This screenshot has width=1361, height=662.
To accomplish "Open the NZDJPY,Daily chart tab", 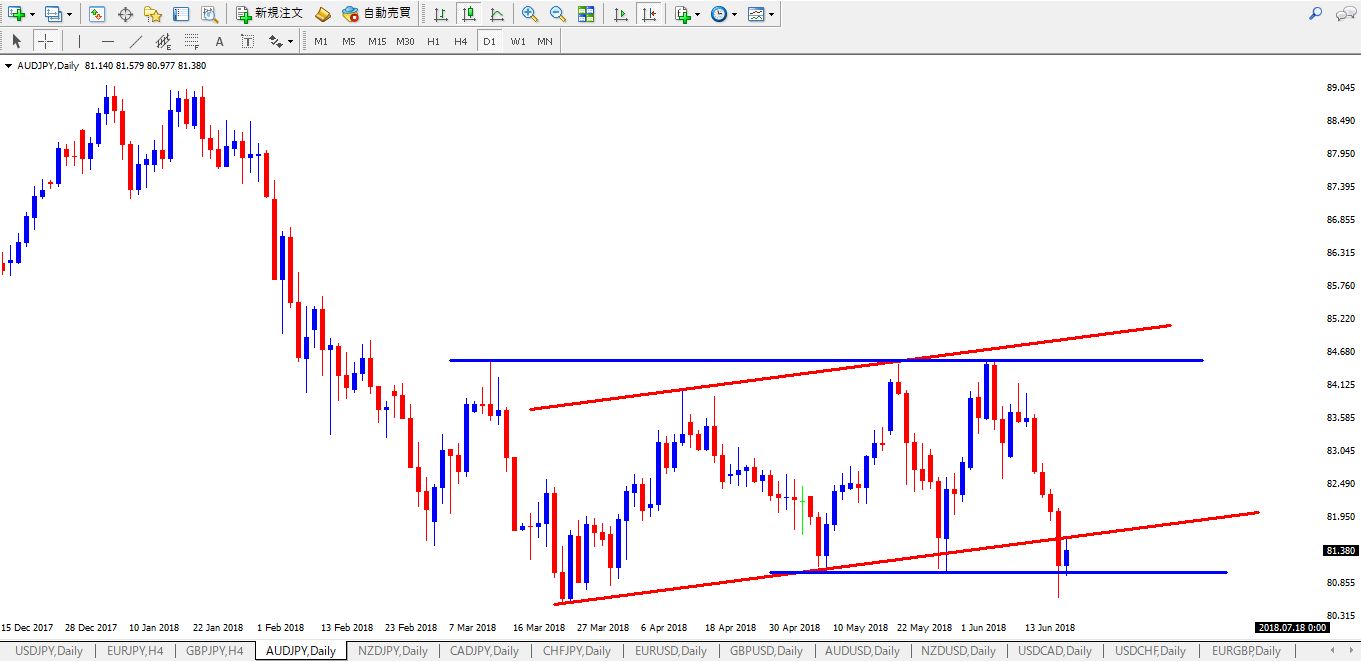I will 393,651.
